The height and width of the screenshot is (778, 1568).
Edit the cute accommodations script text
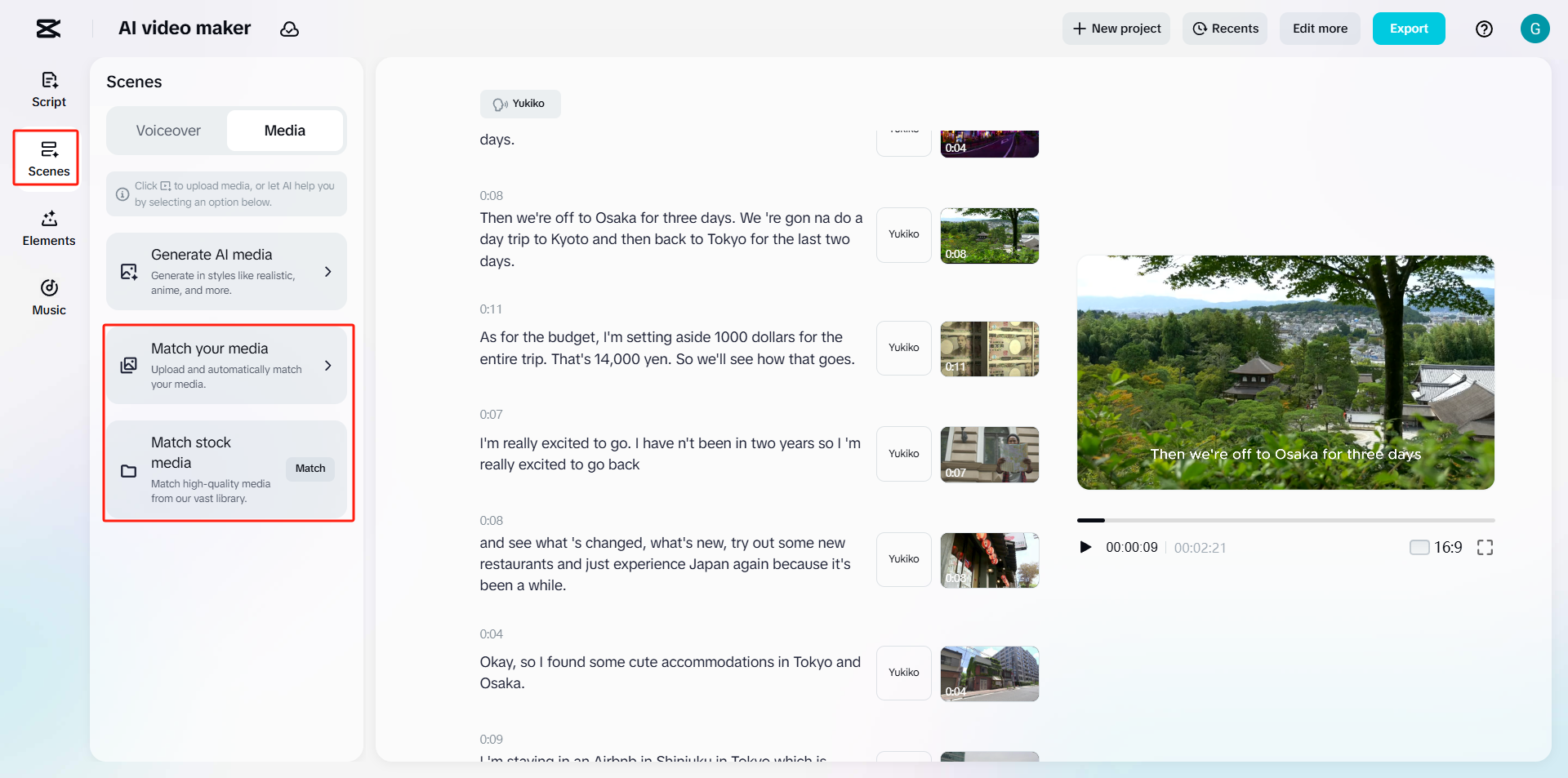[670, 673]
